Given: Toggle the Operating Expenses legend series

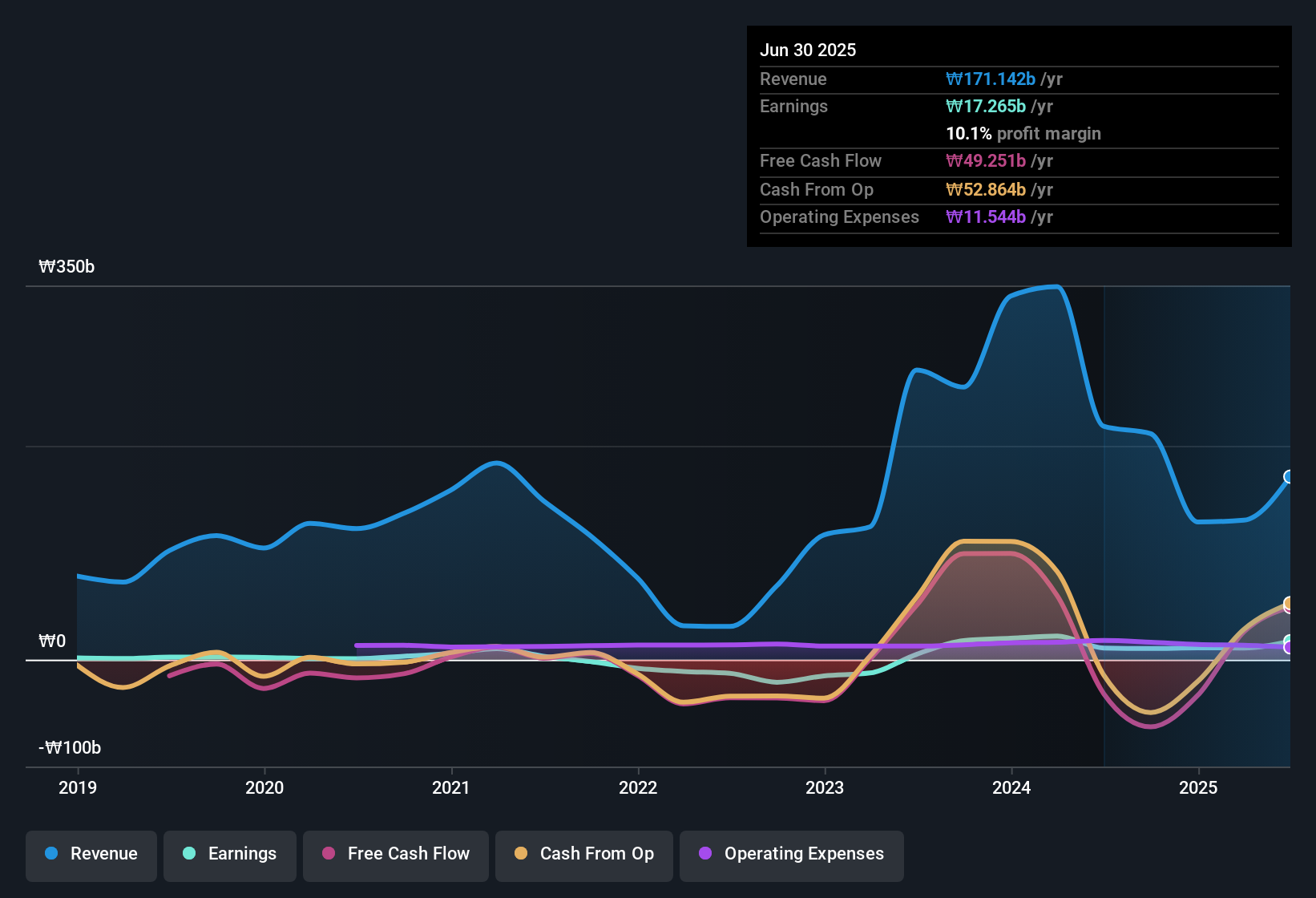Looking at the screenshot, I should [x=792, y=854].
